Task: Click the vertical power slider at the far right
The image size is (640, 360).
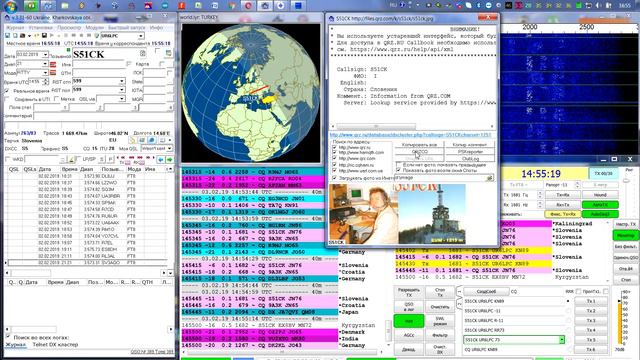Action: click(627, 180)
